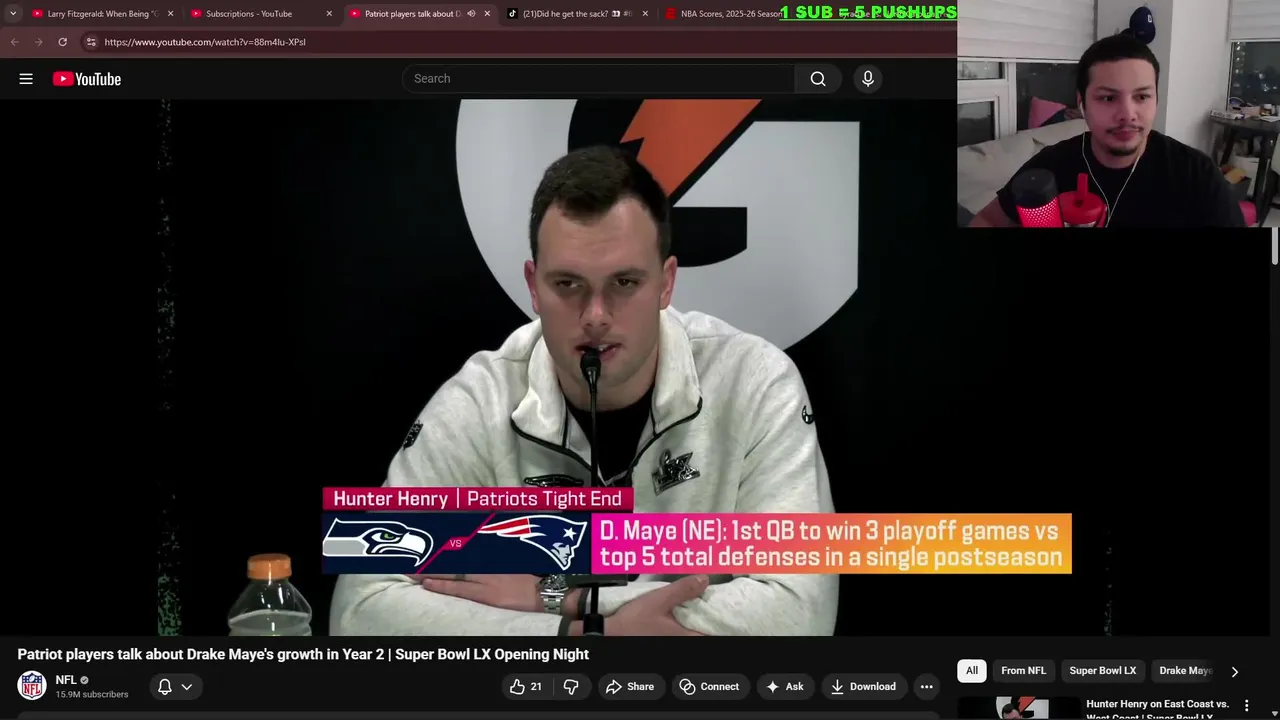1280x720 pixels.
Task: Click the URL address bar
Action: coord(520,42)
